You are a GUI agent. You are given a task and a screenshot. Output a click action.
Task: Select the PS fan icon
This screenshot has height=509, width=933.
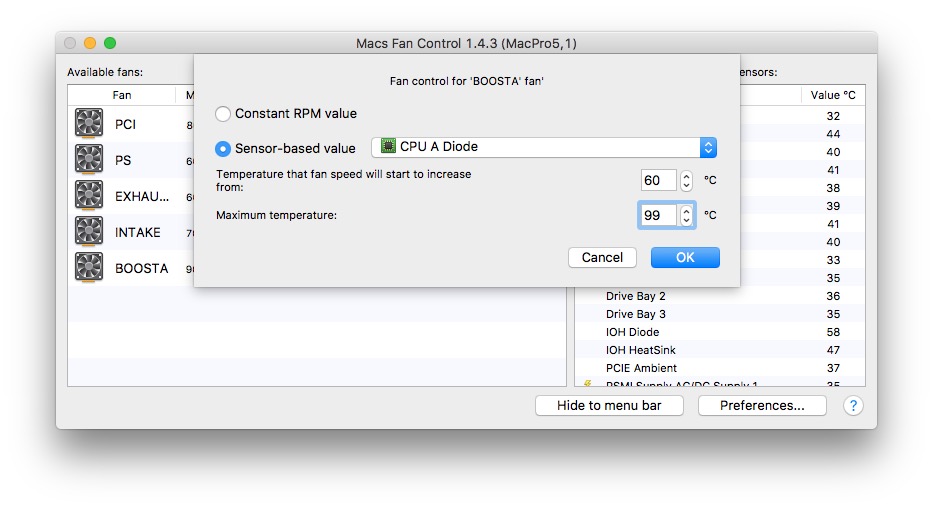89,159
